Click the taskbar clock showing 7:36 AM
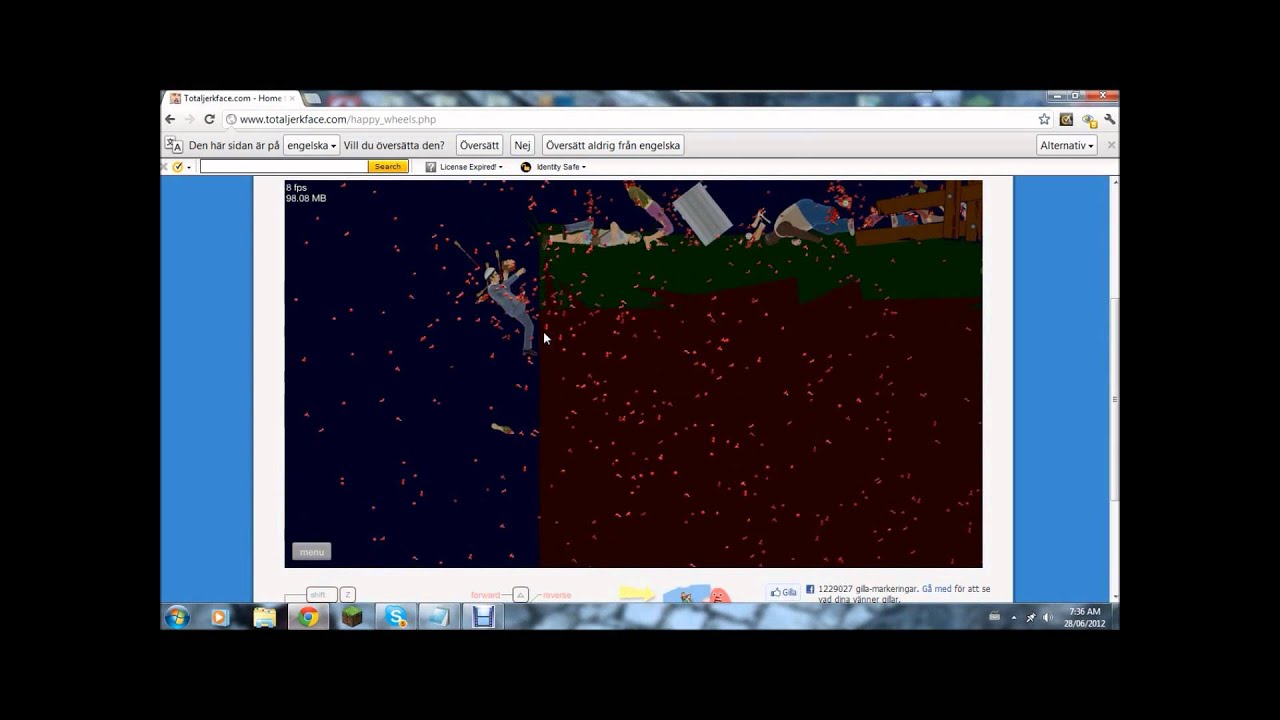The width and height of the screenshot is (1280, 720). (x=1084, y=617)
